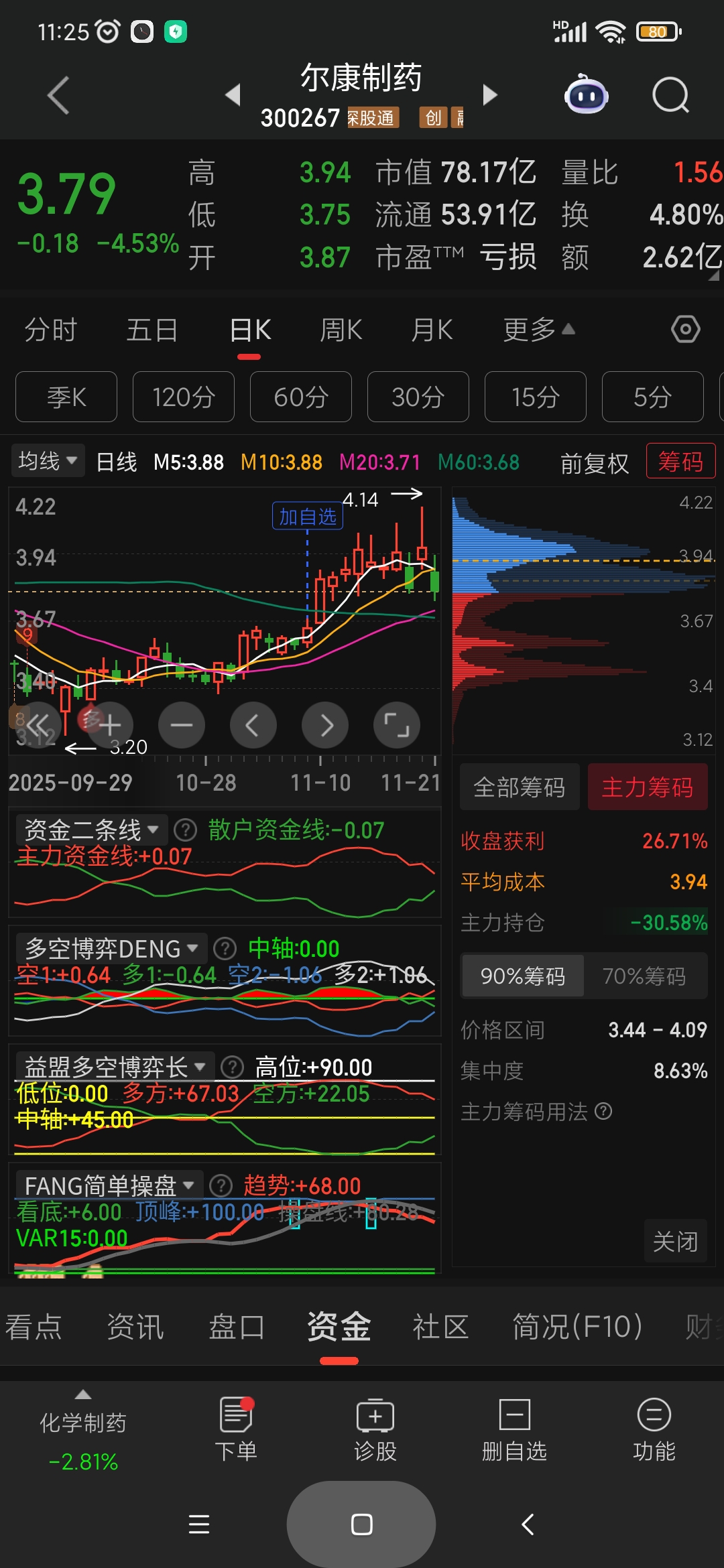Zoom out the K-line chart with minus

click(x=182, y=725)
